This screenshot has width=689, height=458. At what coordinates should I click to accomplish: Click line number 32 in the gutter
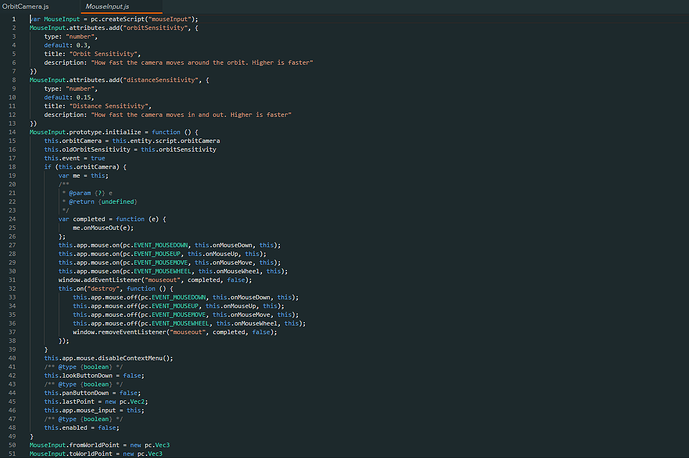[x=12, y=289]
